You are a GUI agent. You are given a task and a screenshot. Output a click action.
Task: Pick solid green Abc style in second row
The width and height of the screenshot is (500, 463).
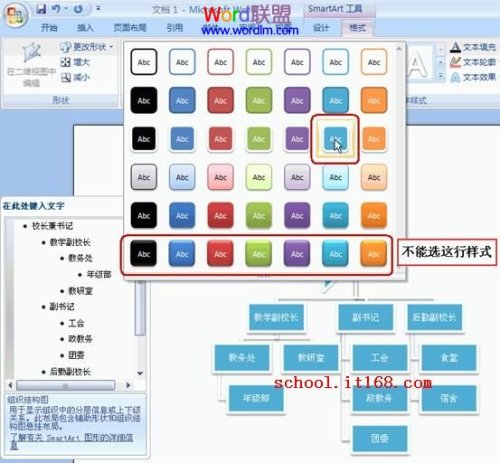coord(259,100)
